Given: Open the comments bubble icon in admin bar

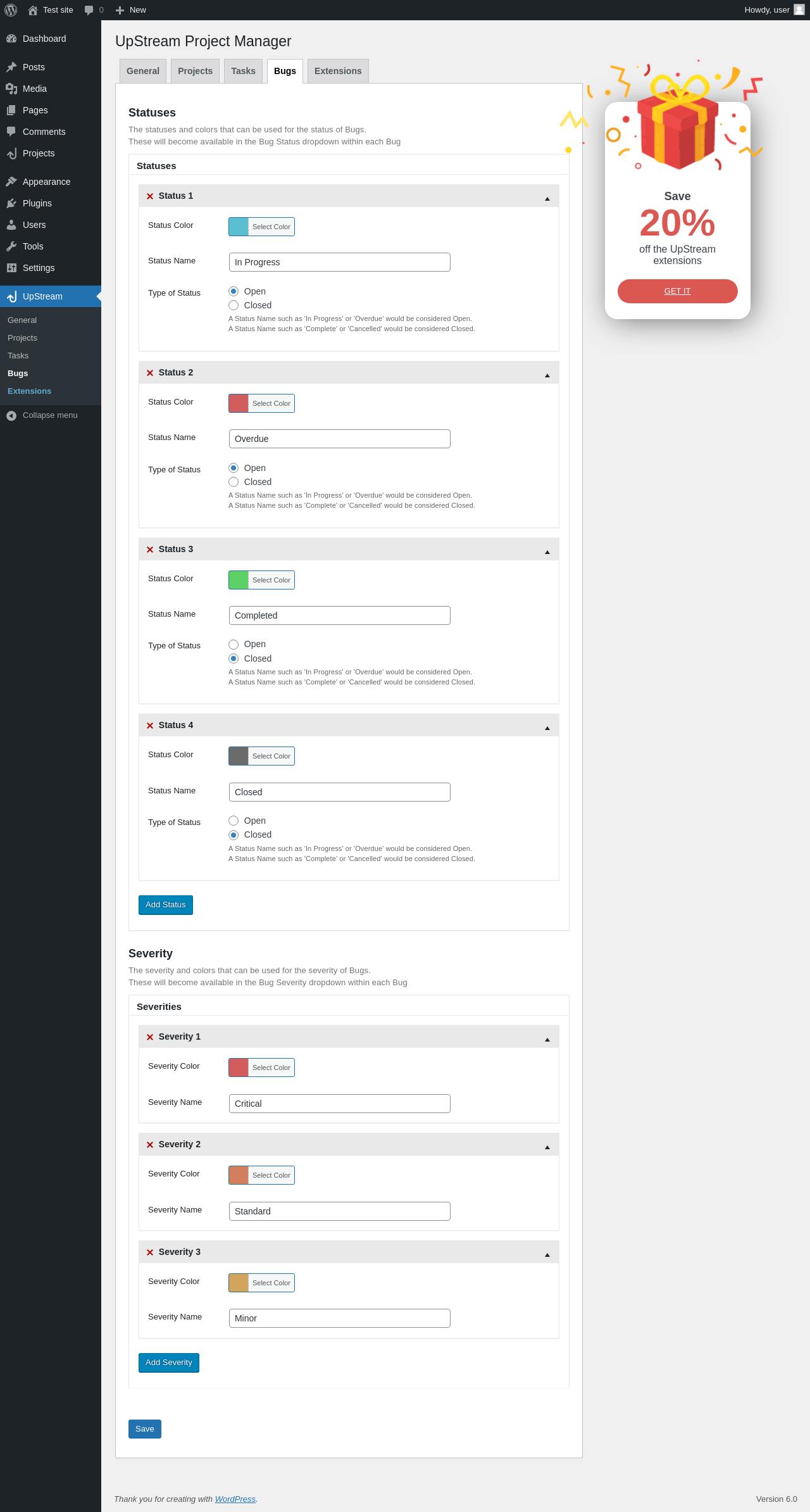Looking at the screenshot, I should 89,10.
